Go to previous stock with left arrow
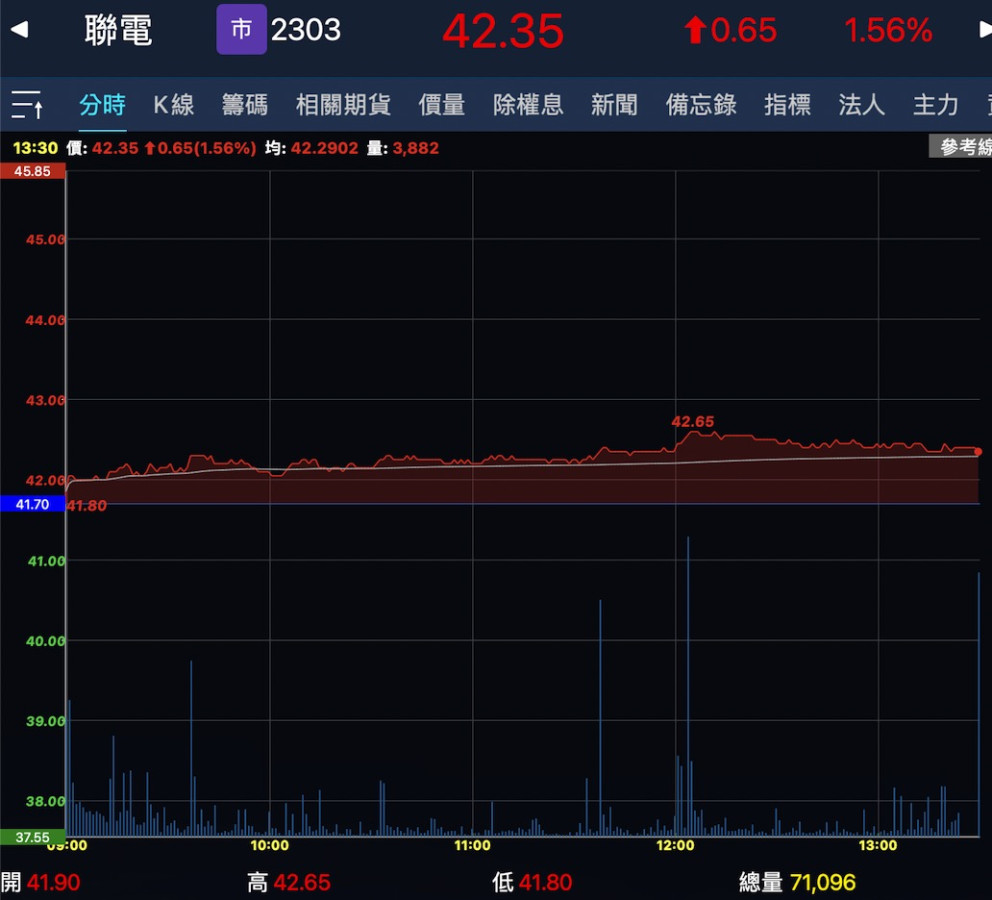 (20, 30)
